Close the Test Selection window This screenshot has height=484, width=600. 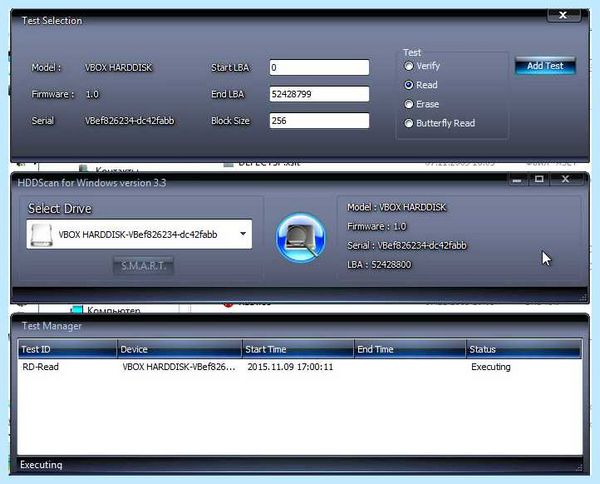(x=564, y=15)
